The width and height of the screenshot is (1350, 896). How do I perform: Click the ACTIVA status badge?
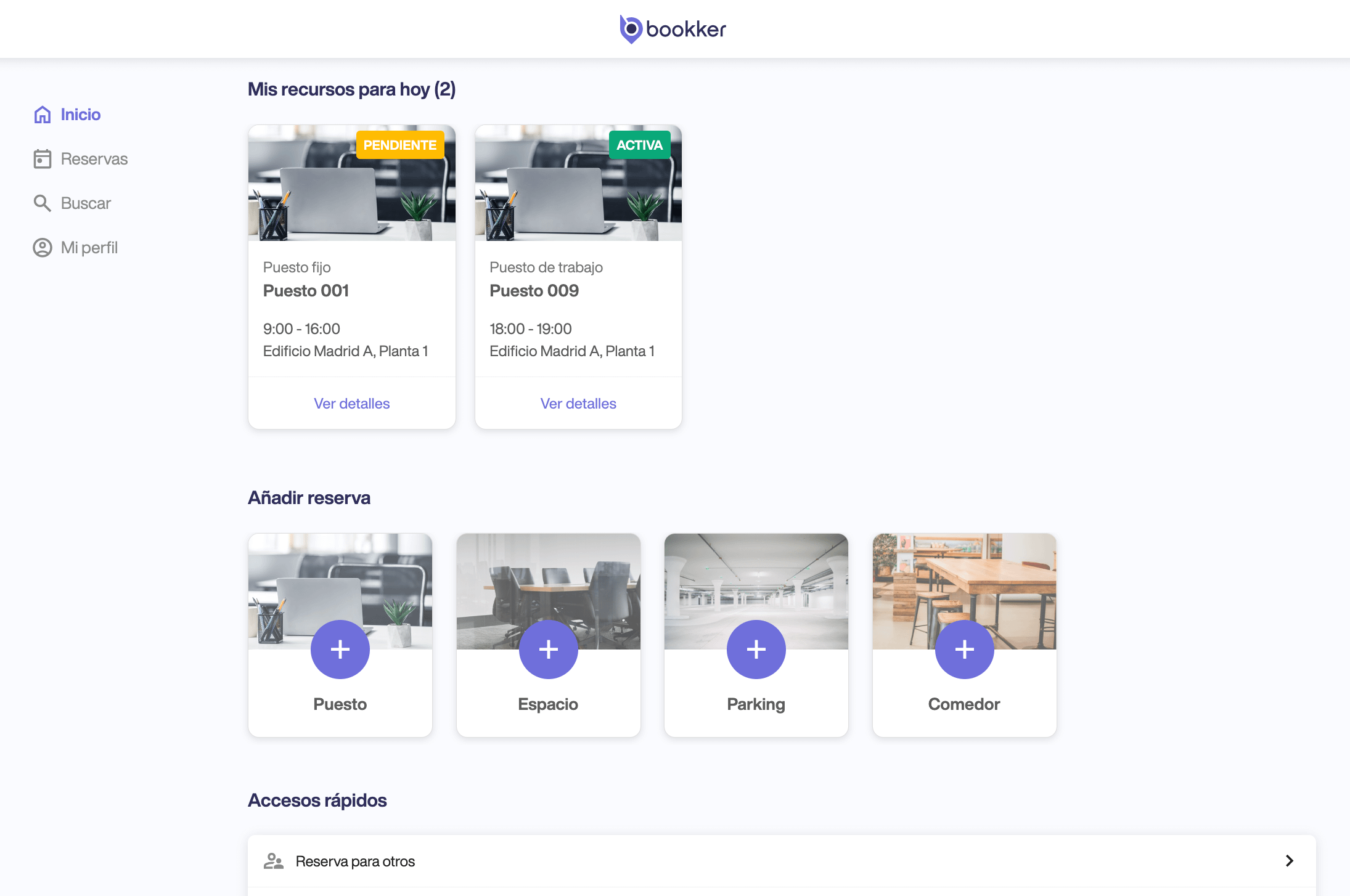(x=639, y=145)
